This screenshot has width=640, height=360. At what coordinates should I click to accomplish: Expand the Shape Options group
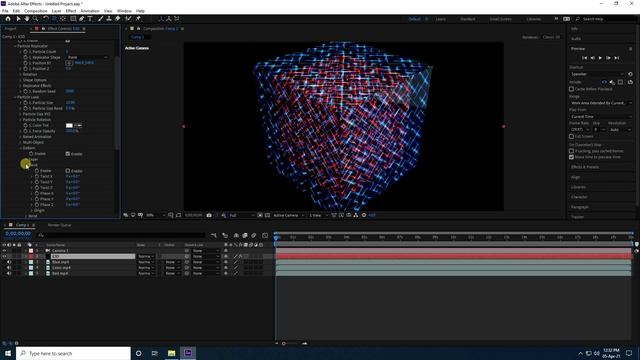[20, 80]
